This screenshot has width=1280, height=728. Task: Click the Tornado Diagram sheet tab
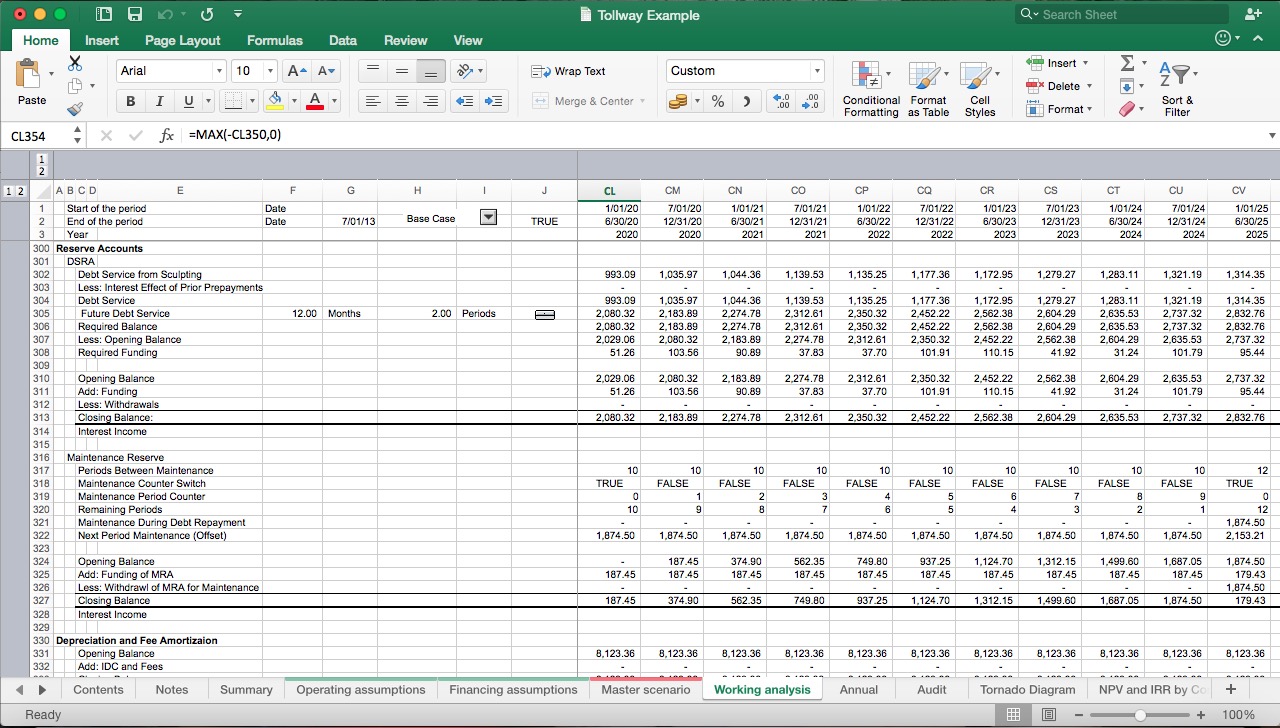click(x=1027, y=689)
